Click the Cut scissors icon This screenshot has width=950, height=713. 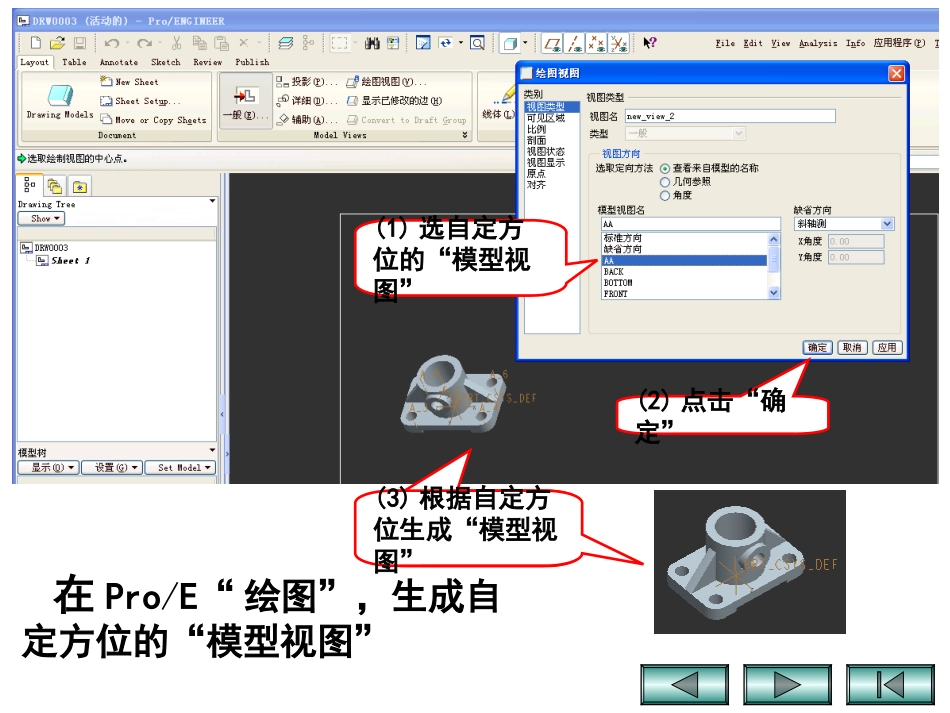(x=176, y=42)
